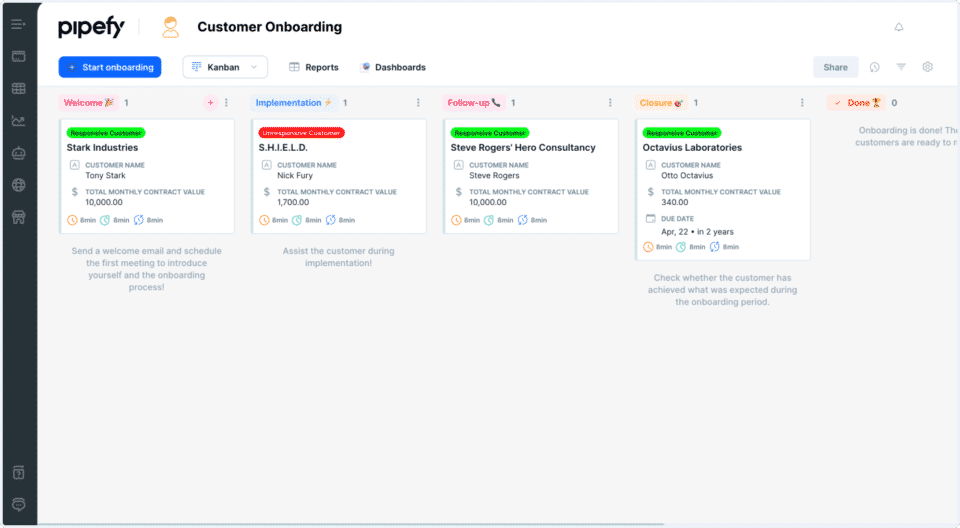Click blue timer icon on Steve Rogers card
The height and width of the screenshot is (528, 960).
pyautogui.click(x=522, y=220)
